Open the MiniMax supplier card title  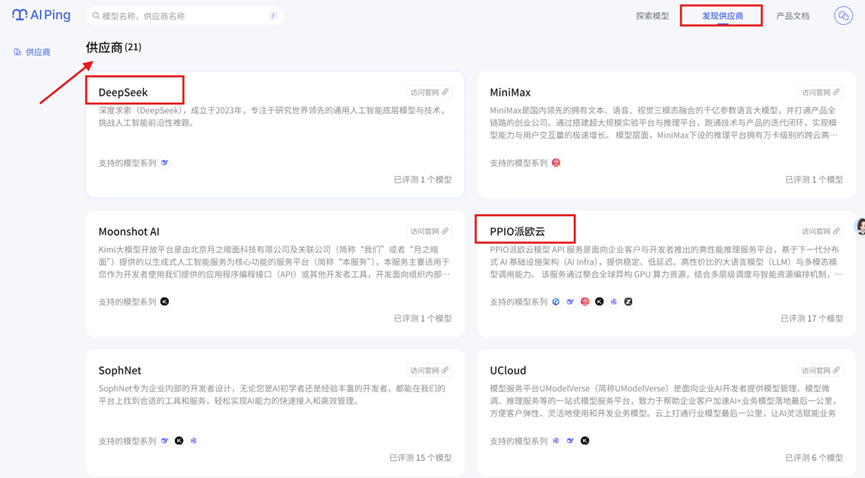point(510,92)
